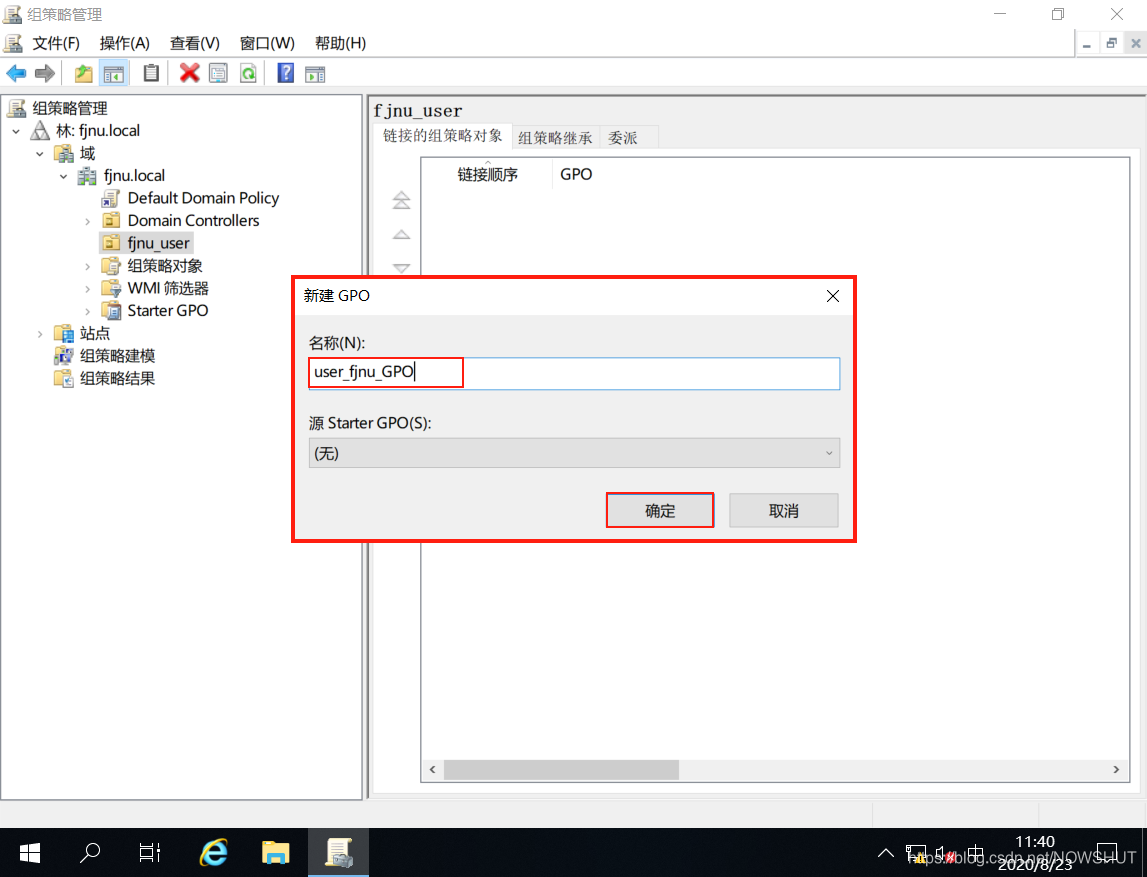Collapse the fjnu.local domain node
Viewport: 1147px width, 877px height.
[x=64, y=177]
